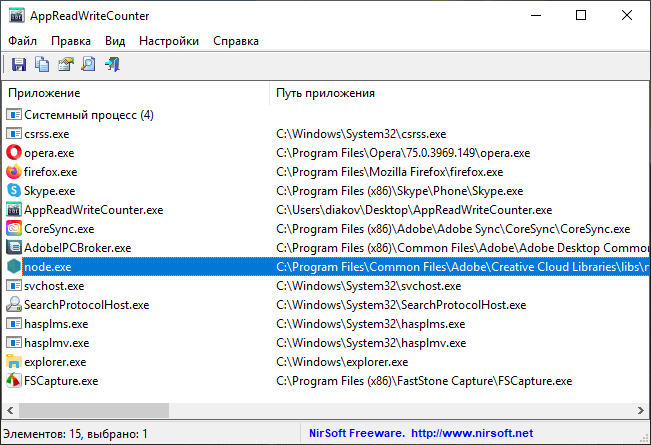Click the Skype\Phone\Skype.exe path cell
Viewport: 651px width, 445px height.
point(399,191)
